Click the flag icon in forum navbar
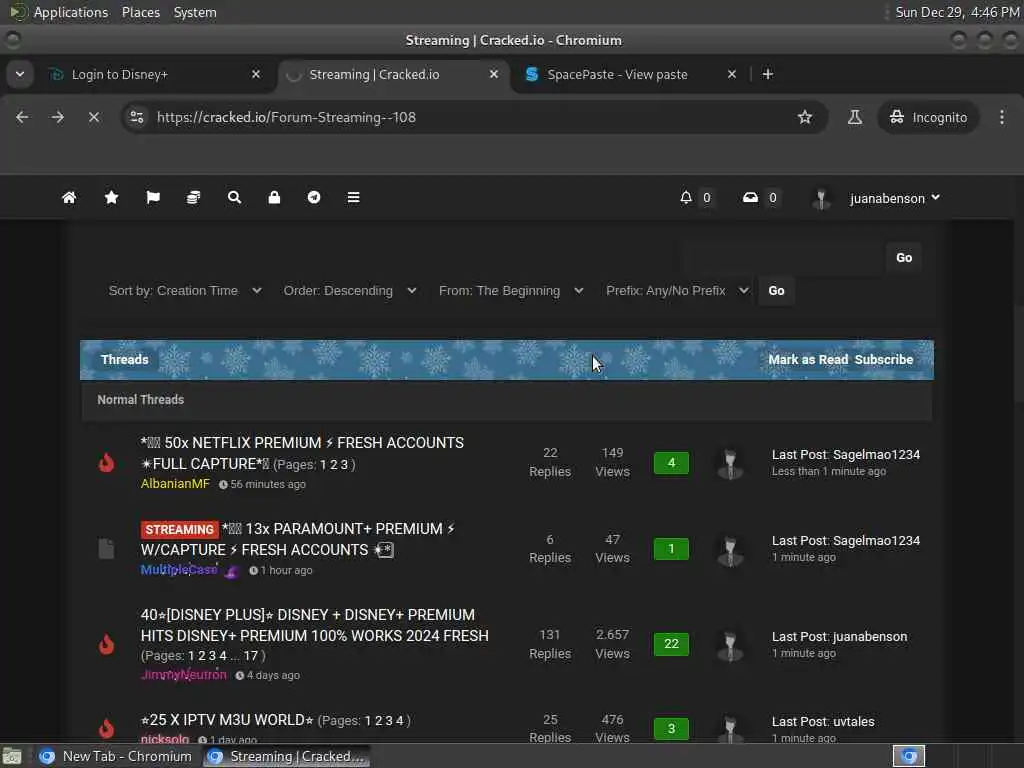1024x768 pixels. pyautogui.click(x=153, y=197)
